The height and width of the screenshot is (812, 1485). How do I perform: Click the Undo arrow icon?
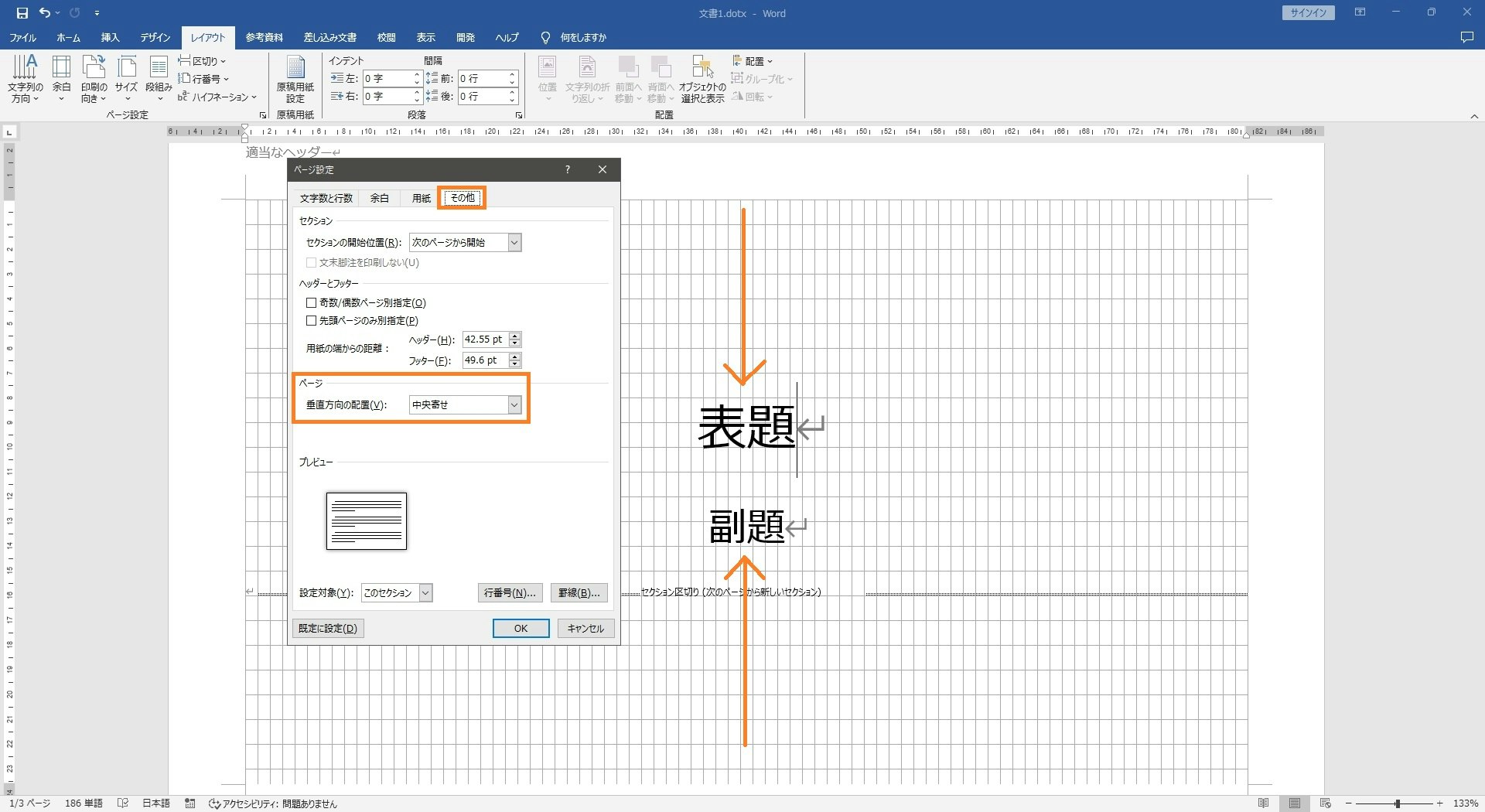[x=45, y=13]
